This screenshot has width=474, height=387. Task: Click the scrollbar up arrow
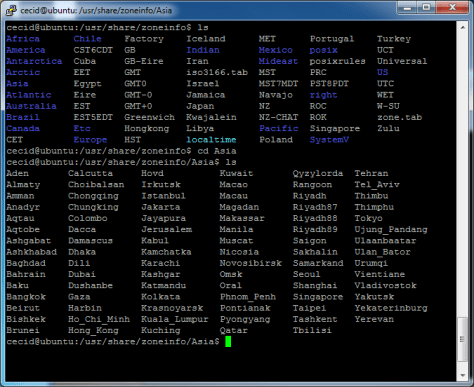point(463,27)
